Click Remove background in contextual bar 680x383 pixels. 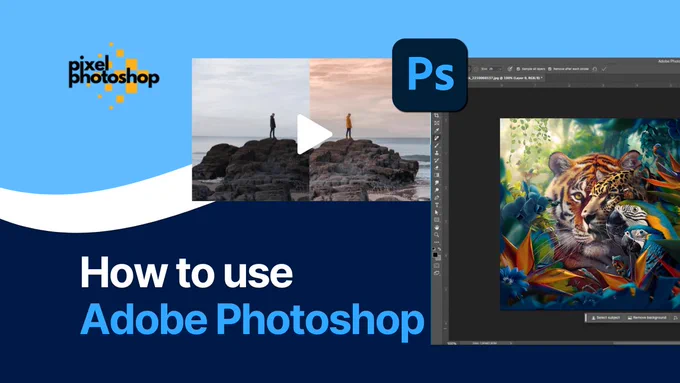pos(647,318)
